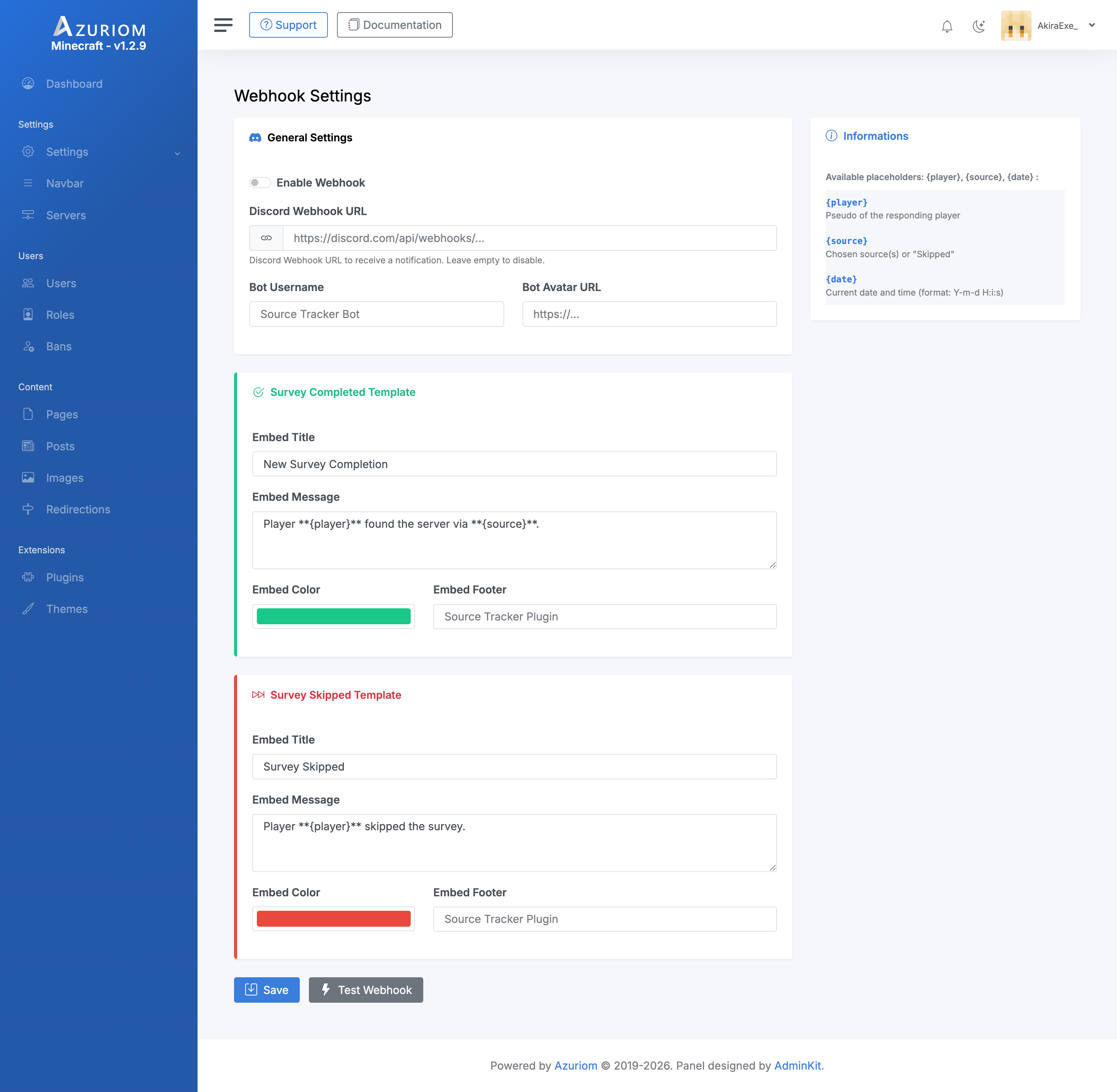Click the Plugins puzzle icon

click(28, 578)
